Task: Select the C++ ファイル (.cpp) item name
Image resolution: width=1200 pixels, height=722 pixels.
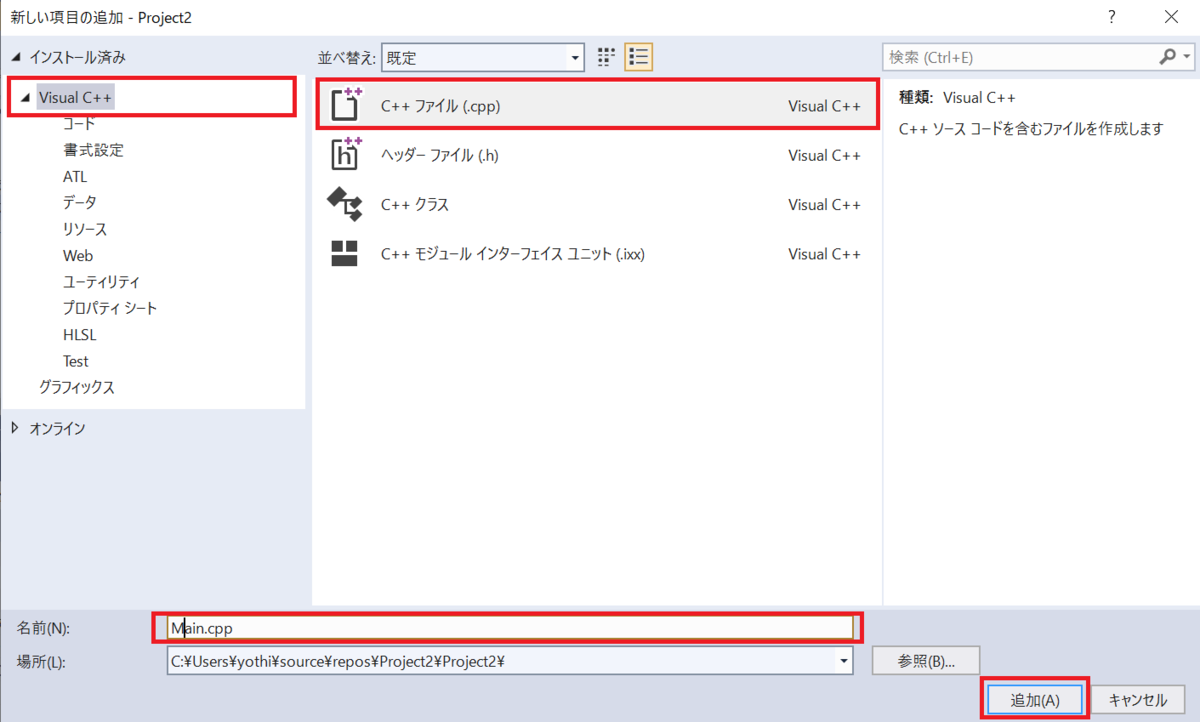Action: tap(440, 105)
